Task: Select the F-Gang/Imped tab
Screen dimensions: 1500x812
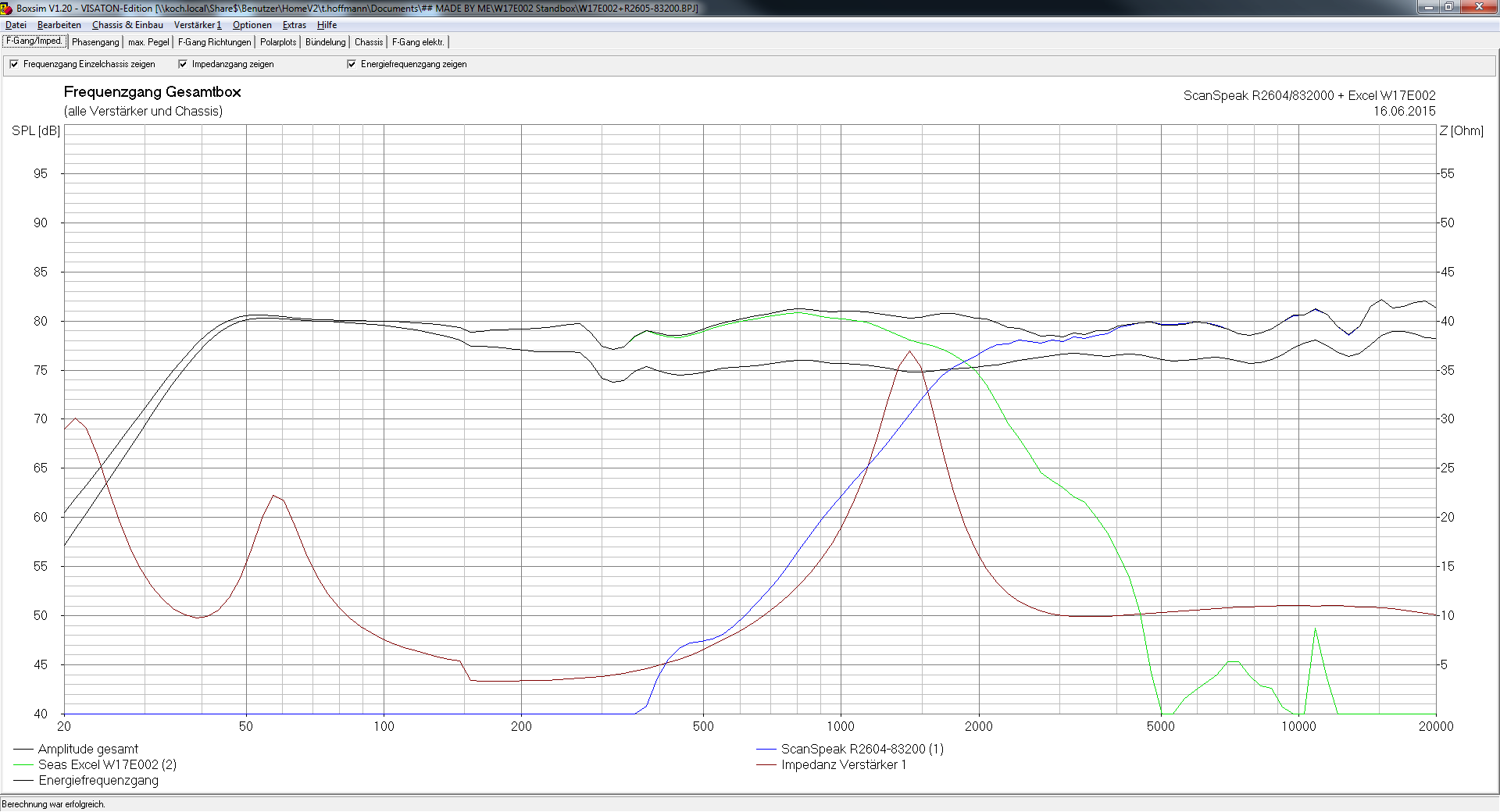Action: pyautogui.click(x=34, y=41)
